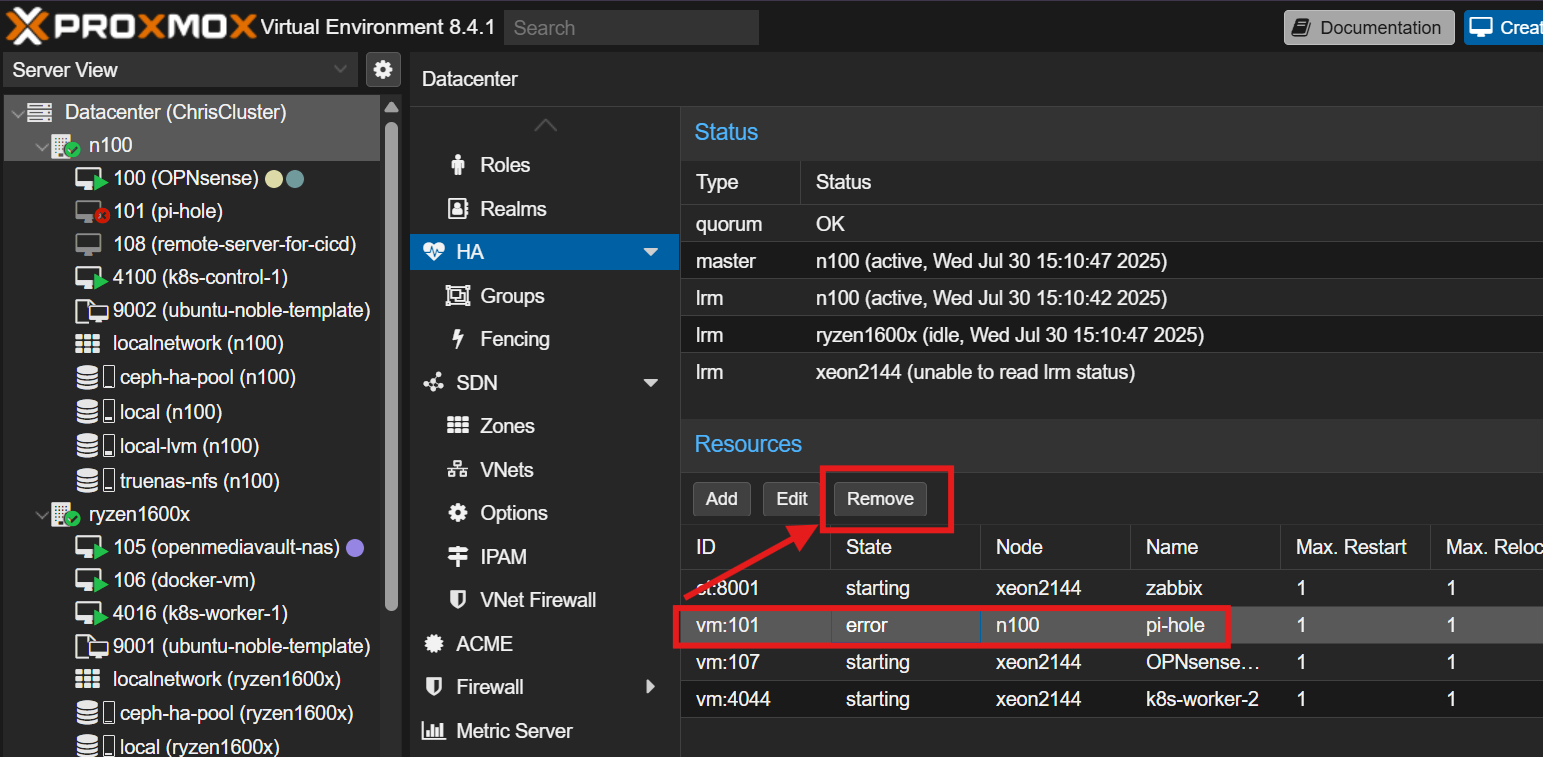Sort by the State column header
The image size is (1543, 757).
[905, 547]
